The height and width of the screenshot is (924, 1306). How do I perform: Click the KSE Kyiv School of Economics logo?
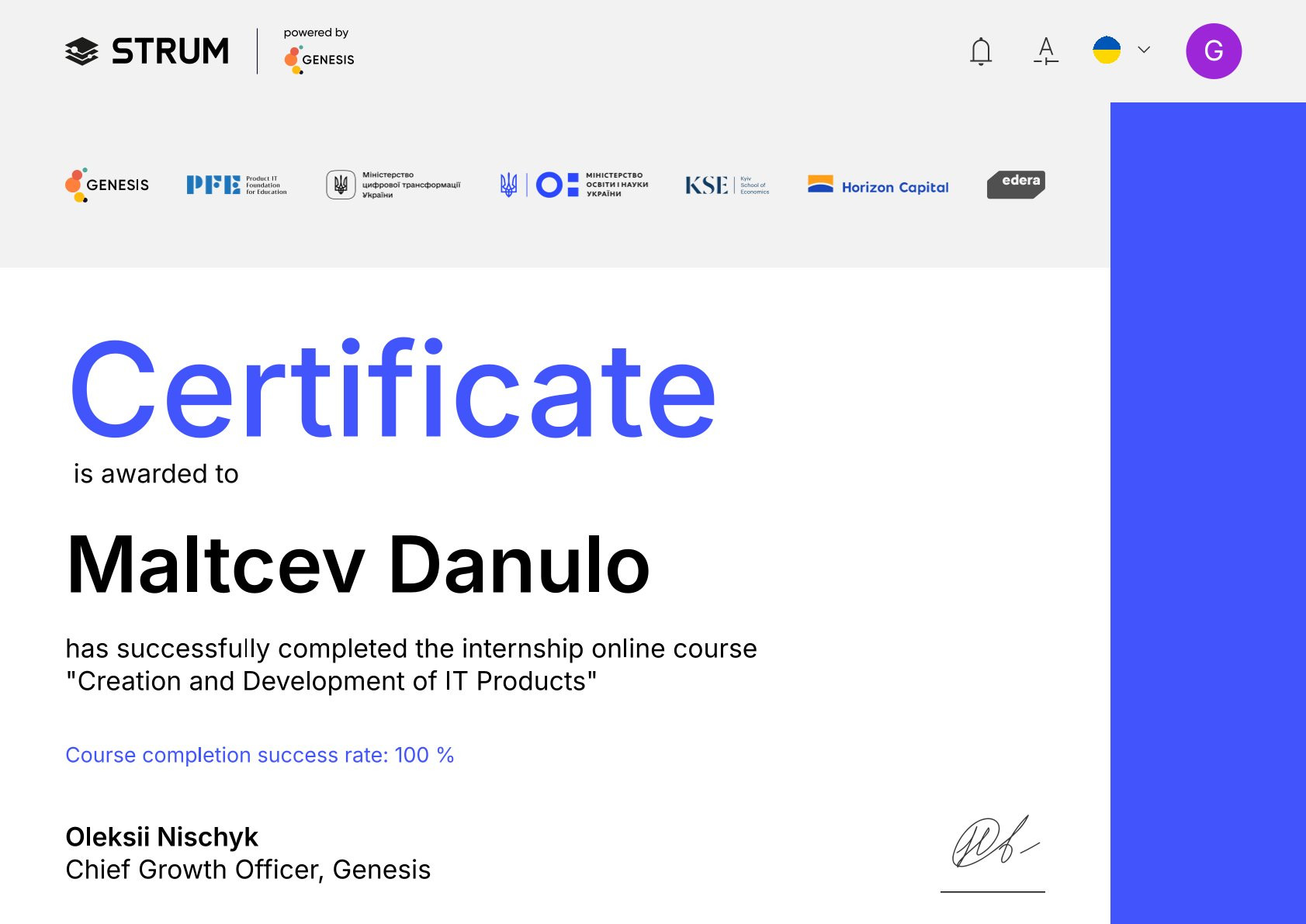click(x=726, y=185)
